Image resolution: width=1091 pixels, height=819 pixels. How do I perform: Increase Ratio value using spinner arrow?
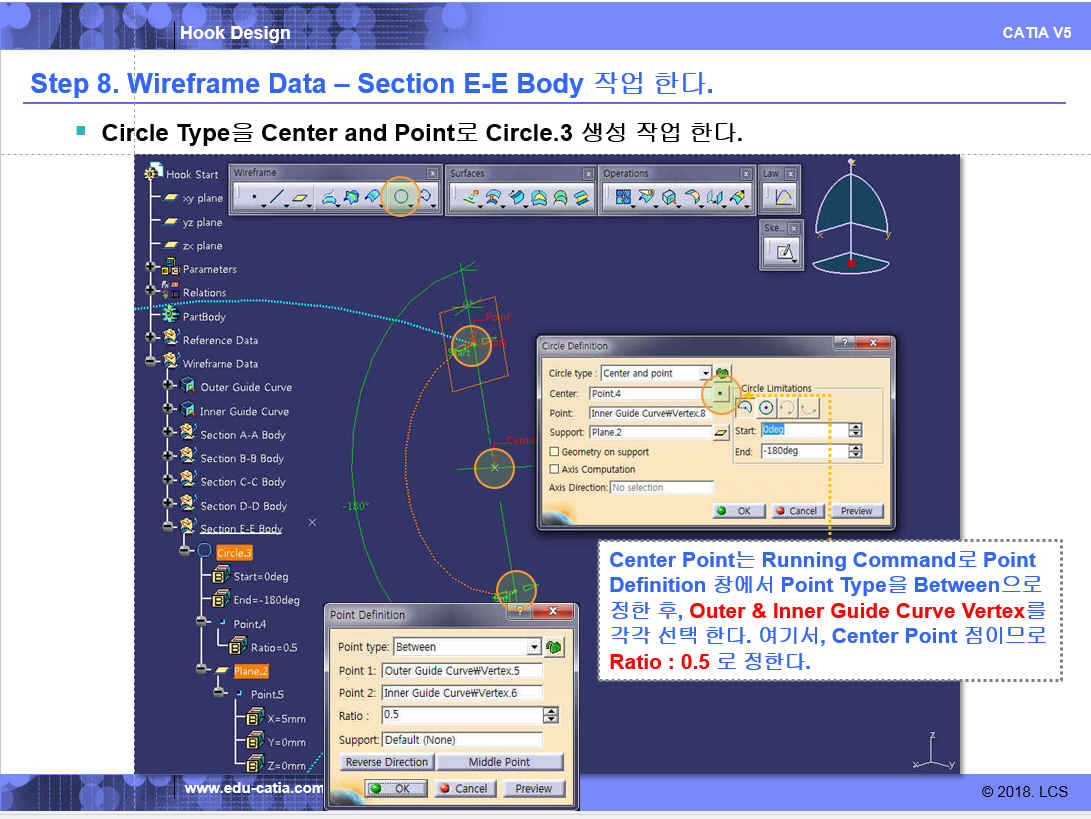coord(550,711)
